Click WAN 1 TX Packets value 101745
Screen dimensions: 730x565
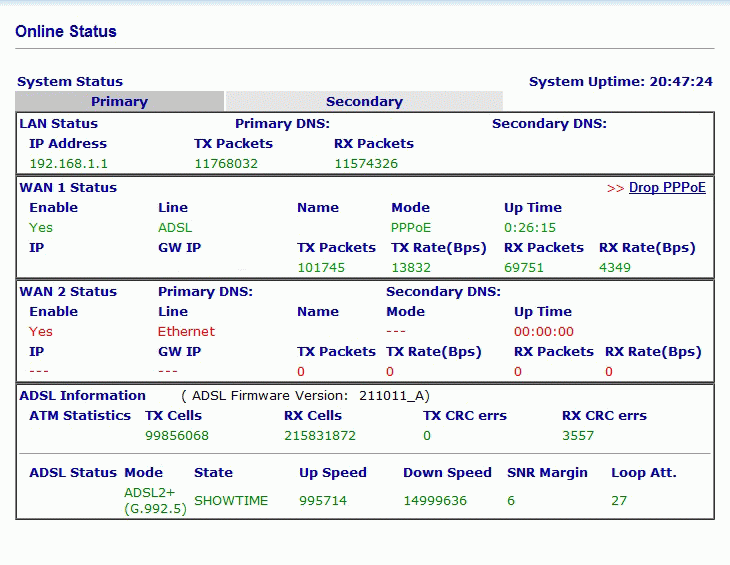[x=321, y=268]
